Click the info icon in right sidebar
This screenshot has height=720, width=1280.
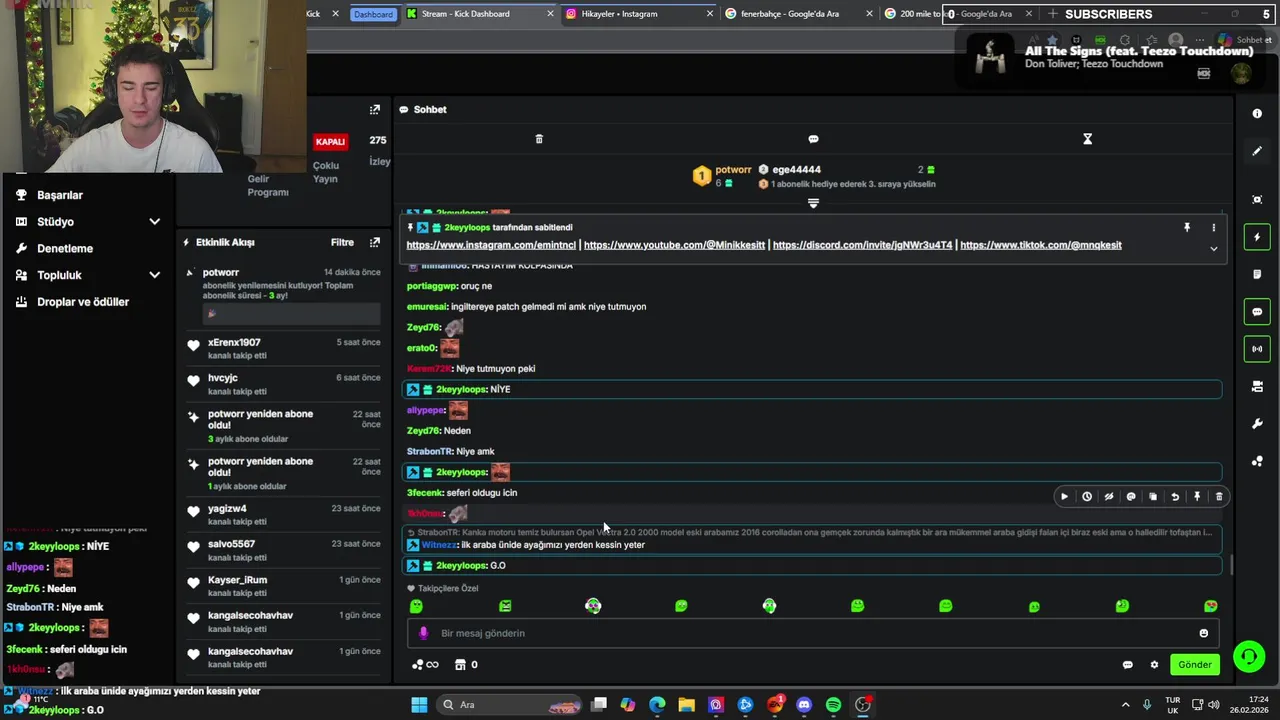click(1257, 114)
